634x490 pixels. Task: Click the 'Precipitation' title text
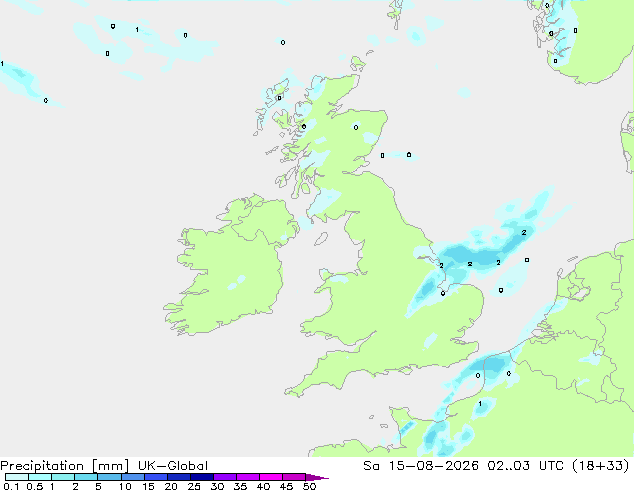click(42, 466)
